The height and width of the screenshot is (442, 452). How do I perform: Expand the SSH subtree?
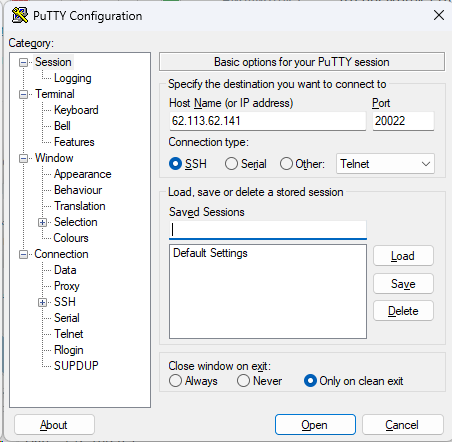42,302
